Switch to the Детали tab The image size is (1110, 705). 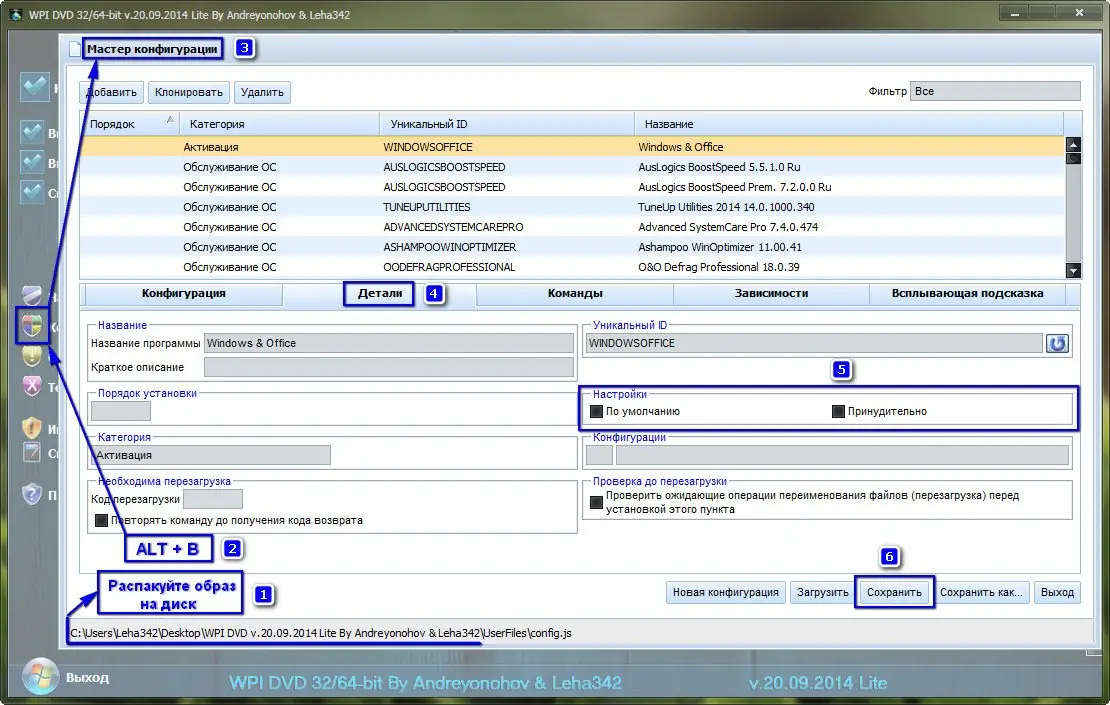(x=379, y=293)
